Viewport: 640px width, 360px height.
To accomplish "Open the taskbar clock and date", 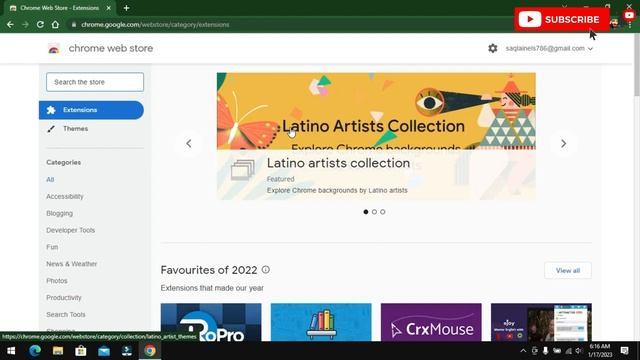I will point(600,351).
